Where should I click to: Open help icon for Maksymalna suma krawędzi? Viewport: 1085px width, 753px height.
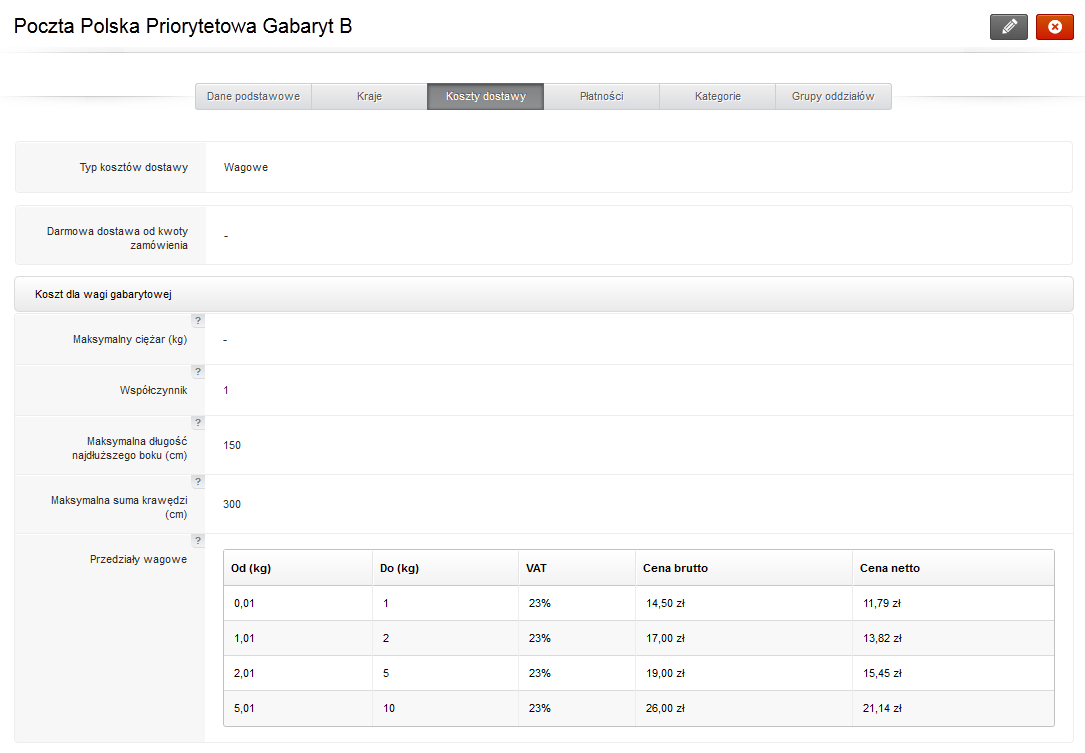pyautogui.click(x=198, y=482)
